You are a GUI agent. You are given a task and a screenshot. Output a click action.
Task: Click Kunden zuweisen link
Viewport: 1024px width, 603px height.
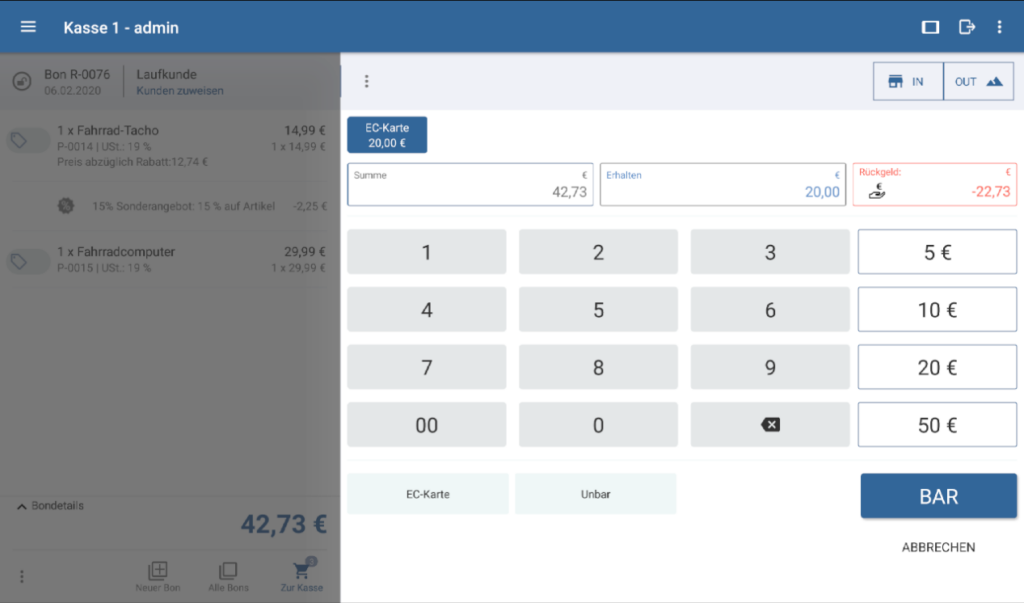(180, 91)
